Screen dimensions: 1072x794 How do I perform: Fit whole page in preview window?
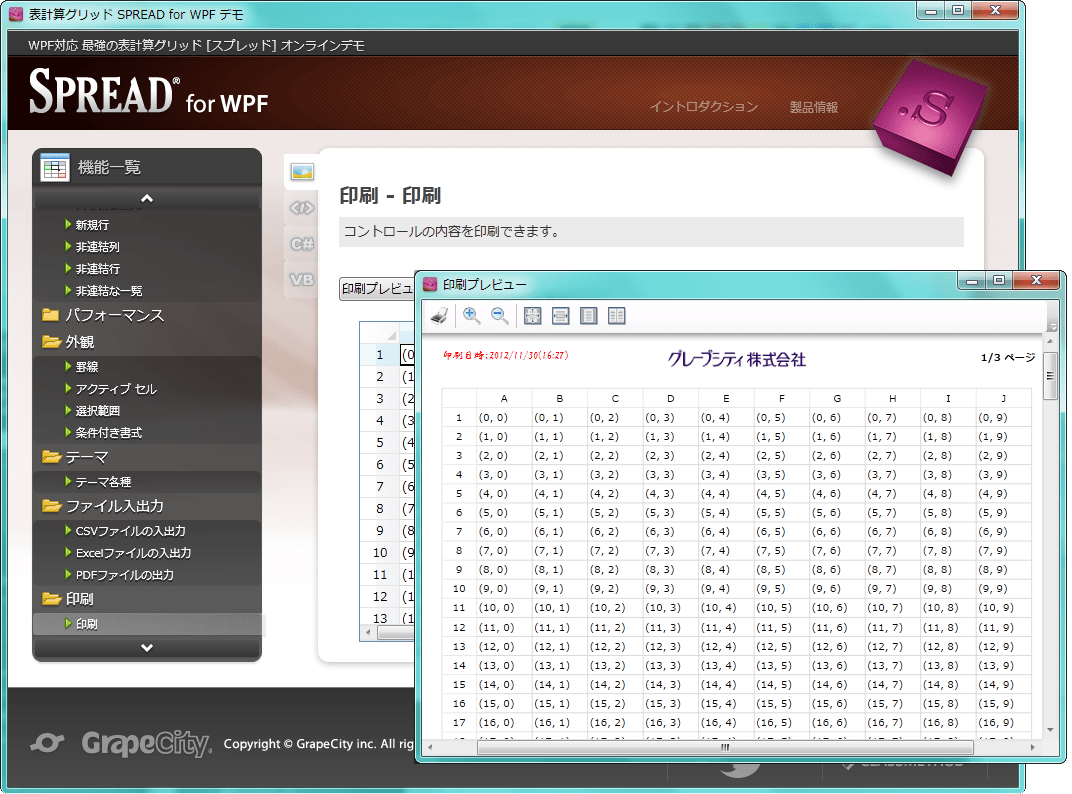(532, 316)
